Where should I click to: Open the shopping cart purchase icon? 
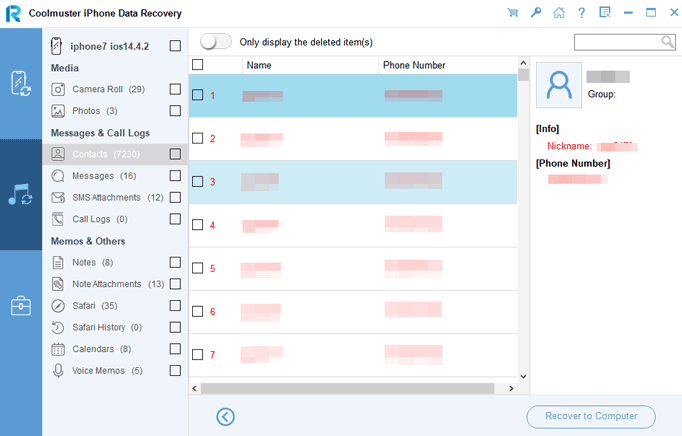[x=513, y=12]
